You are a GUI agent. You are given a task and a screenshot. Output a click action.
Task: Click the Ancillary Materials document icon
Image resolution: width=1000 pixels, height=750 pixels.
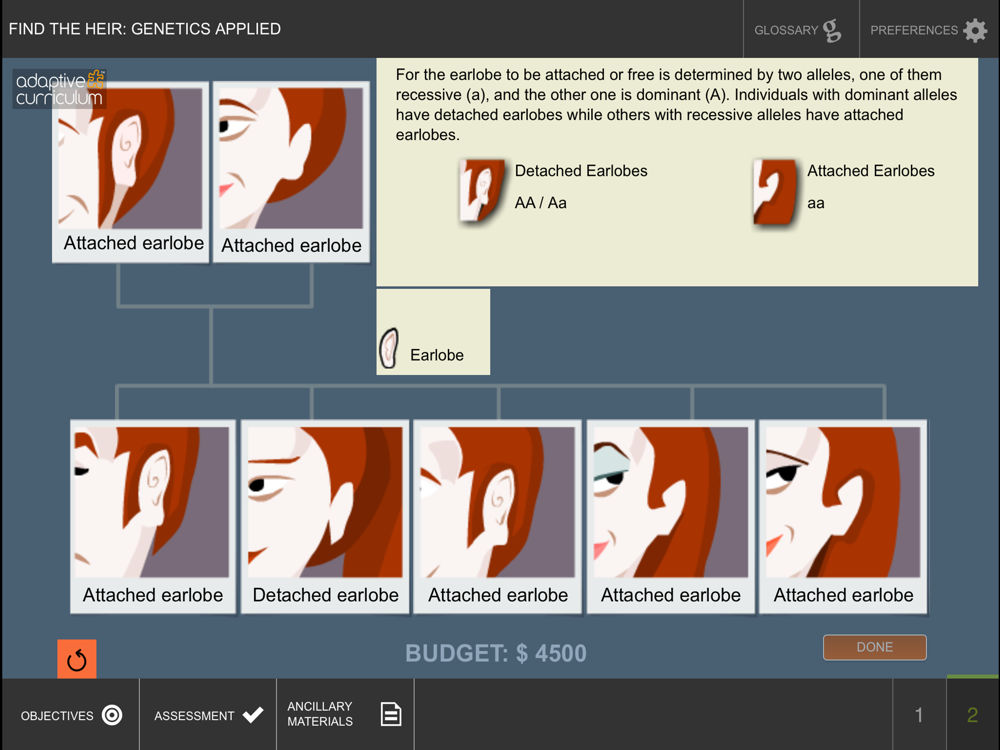coord(391,714)
